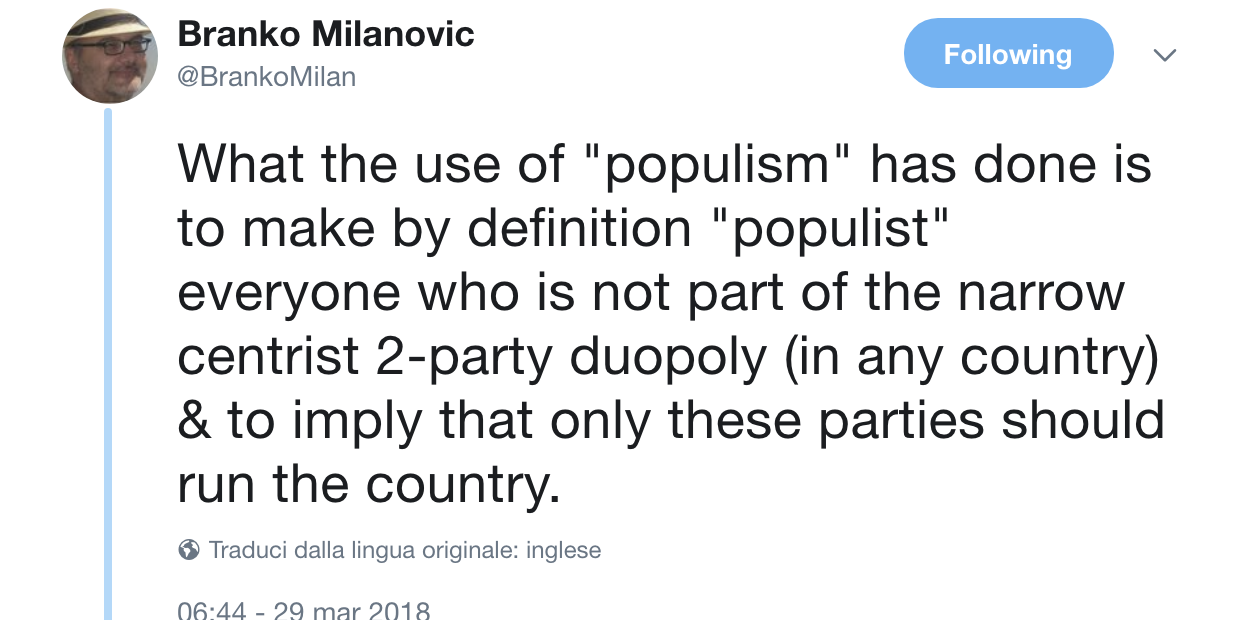Viewport: 1240px width, 620px height.
Task: Click the blue thread line under the avatar
Action: (108, 360)
